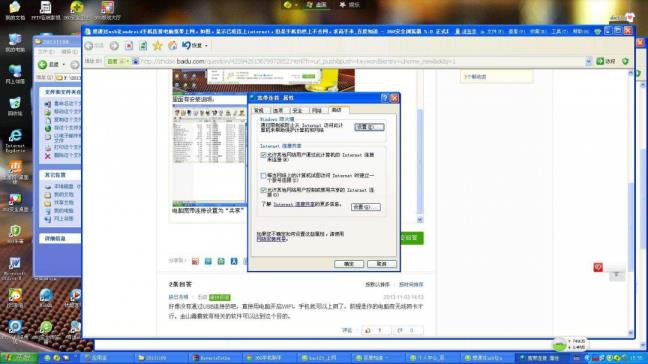Image resolution: width=648 pixels, height=364 pixels.
Task: Click the second blue share icon
Action: [208, 261]
